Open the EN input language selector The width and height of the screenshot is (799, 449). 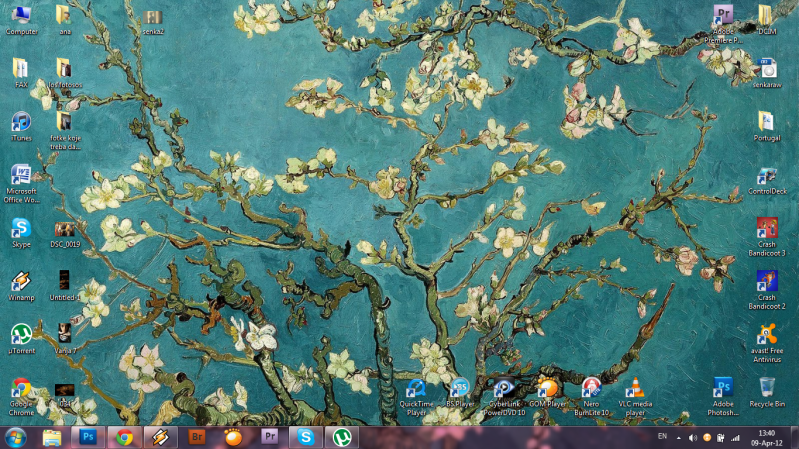point(662,437)
